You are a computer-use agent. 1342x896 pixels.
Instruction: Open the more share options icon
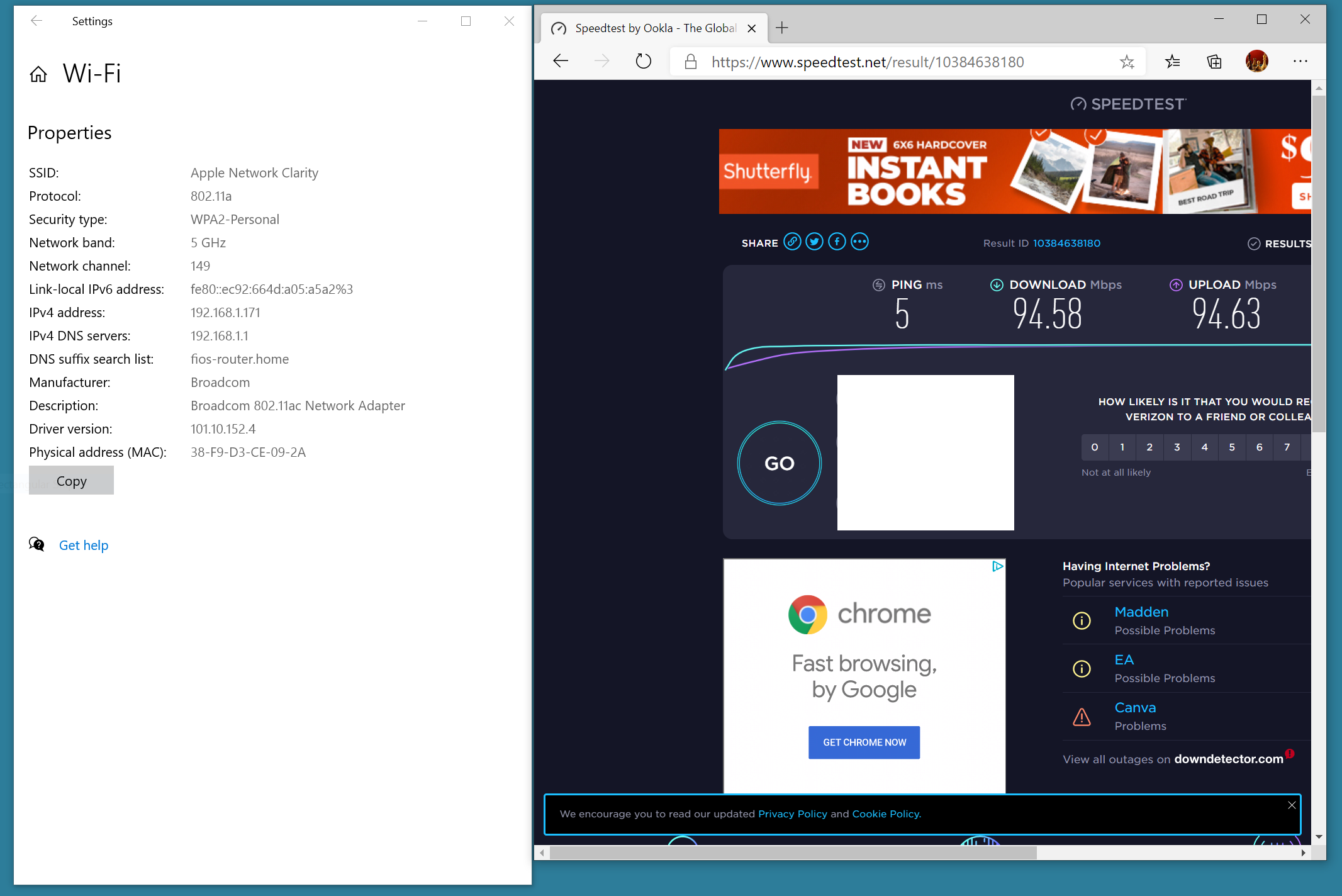(x=859, y=242)
